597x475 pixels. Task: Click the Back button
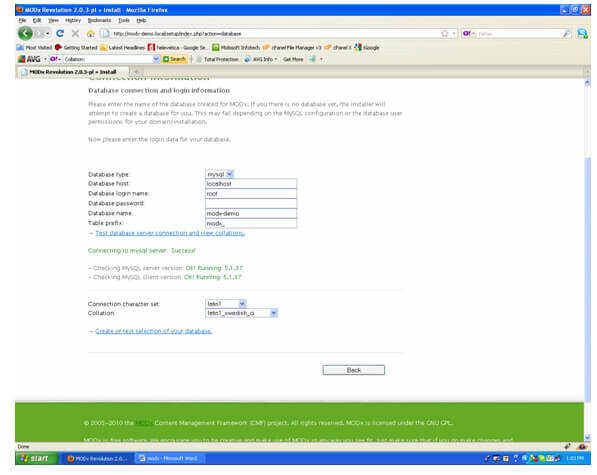[353, 370]
